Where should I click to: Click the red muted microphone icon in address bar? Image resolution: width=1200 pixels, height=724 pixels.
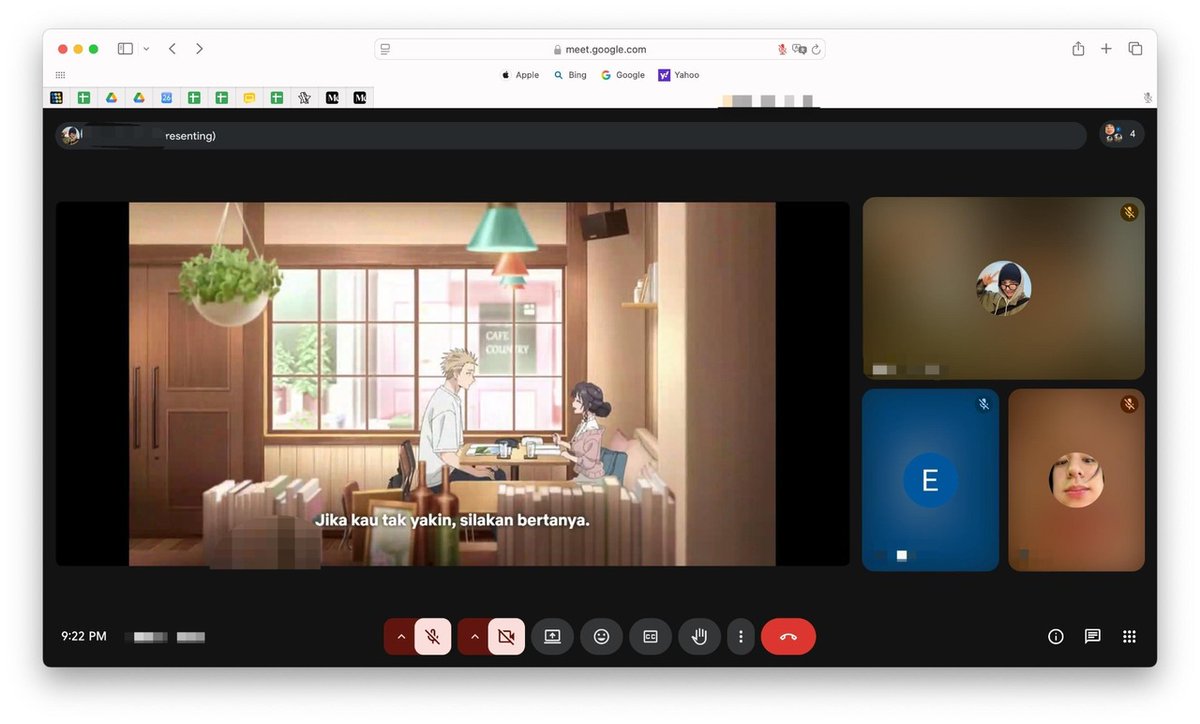782,49
